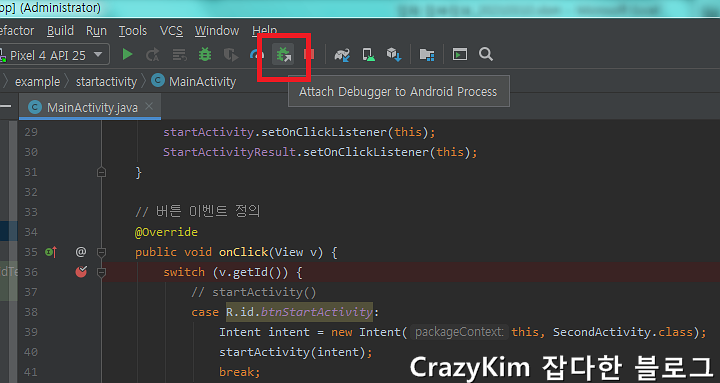Click the break statement on line 41
Image resolution: width=720 pixels, height=383 pixels.
pyautogui.click(x=239, y=372)
